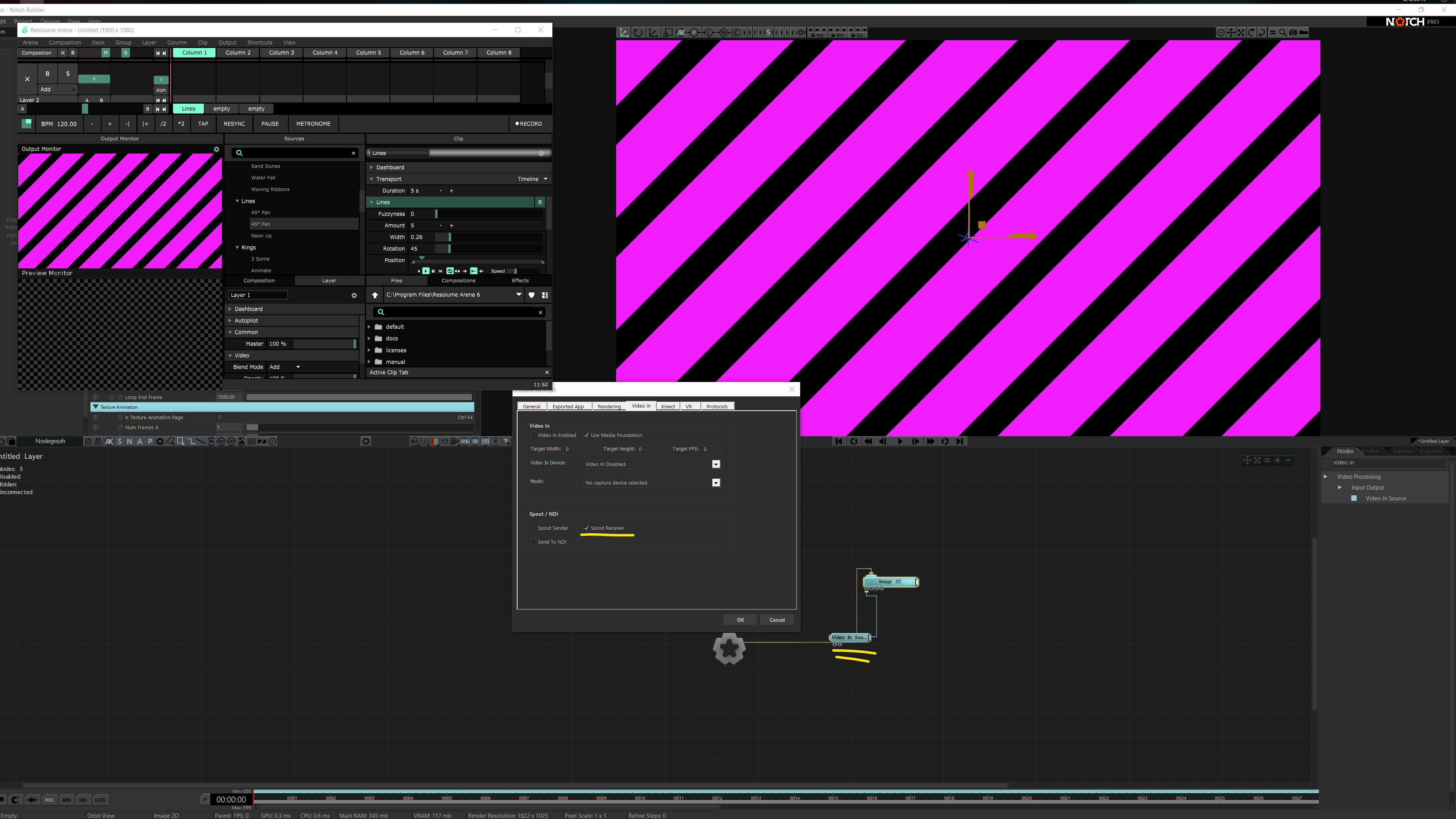The height and width of the screenshot is (819, 1456).
Task: Uncheck the Spout Receiver checkbox
Action: (x=586, y=528)
